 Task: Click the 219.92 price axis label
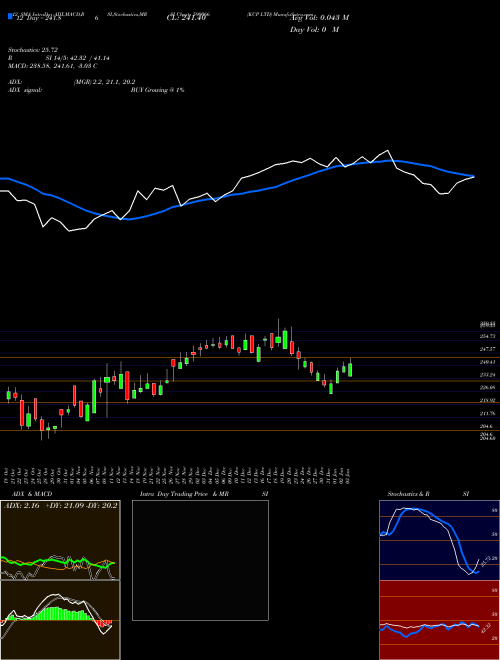tap(487, 400)
